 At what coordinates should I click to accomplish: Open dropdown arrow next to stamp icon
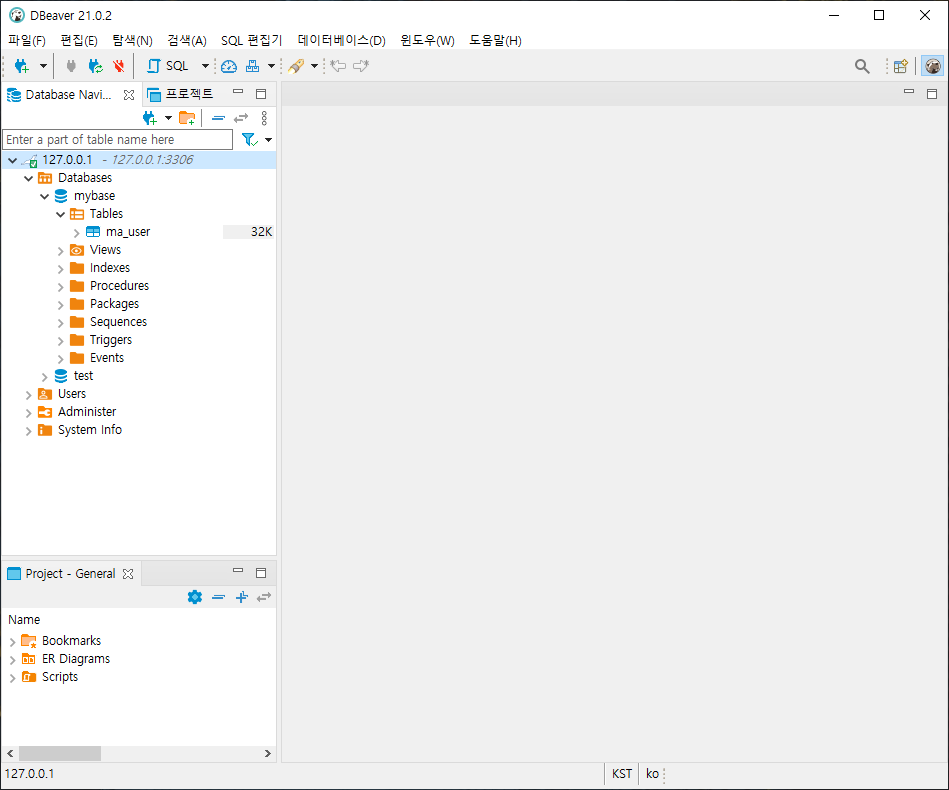[271, 66]
